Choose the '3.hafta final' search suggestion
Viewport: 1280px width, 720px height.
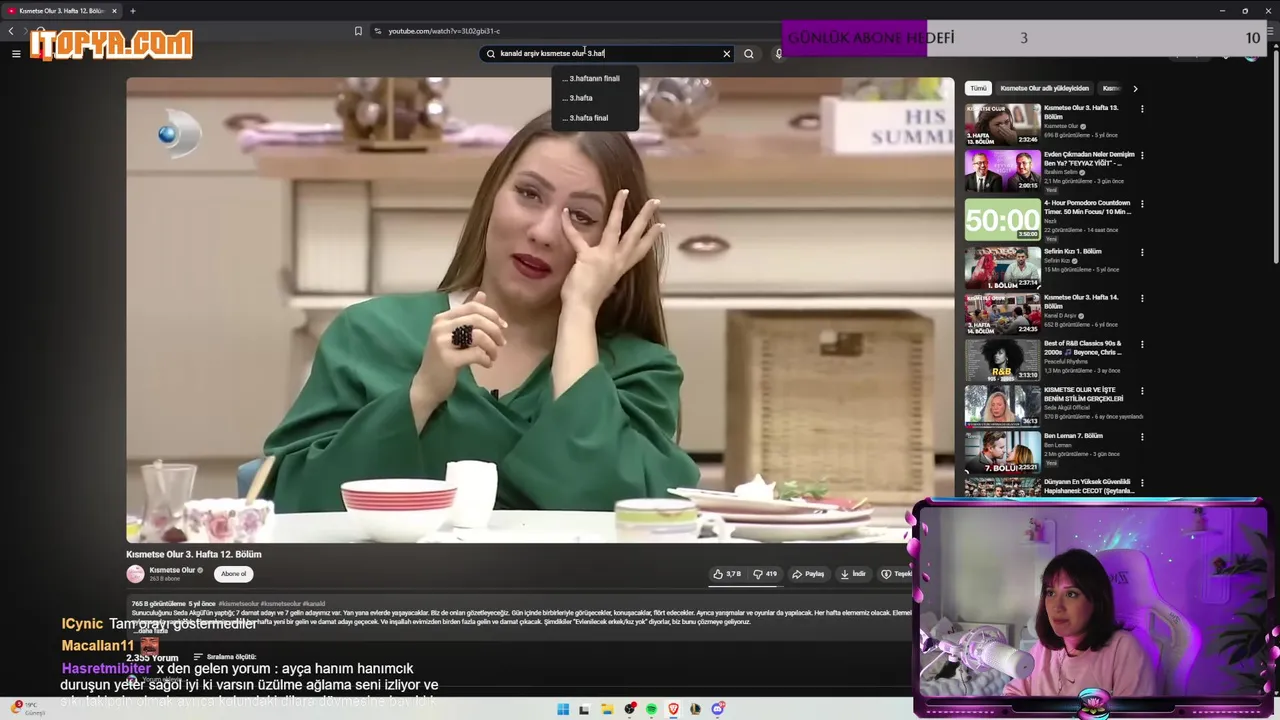[x=594, y=118]
